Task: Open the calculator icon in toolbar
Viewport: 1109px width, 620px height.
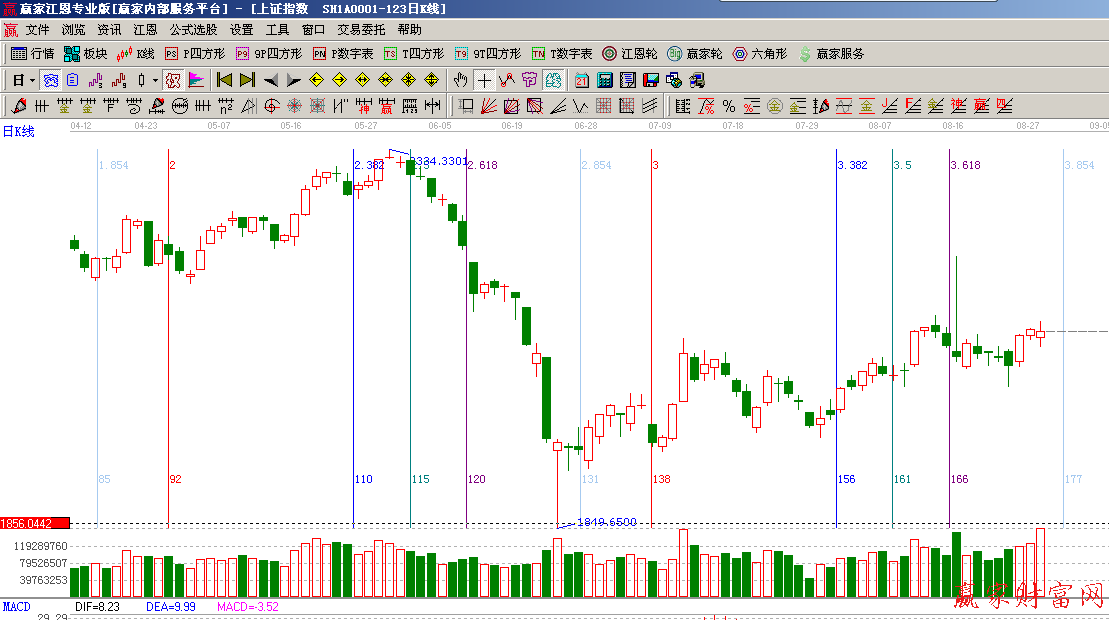Action: pyautogui.click(x=605, y=80)
